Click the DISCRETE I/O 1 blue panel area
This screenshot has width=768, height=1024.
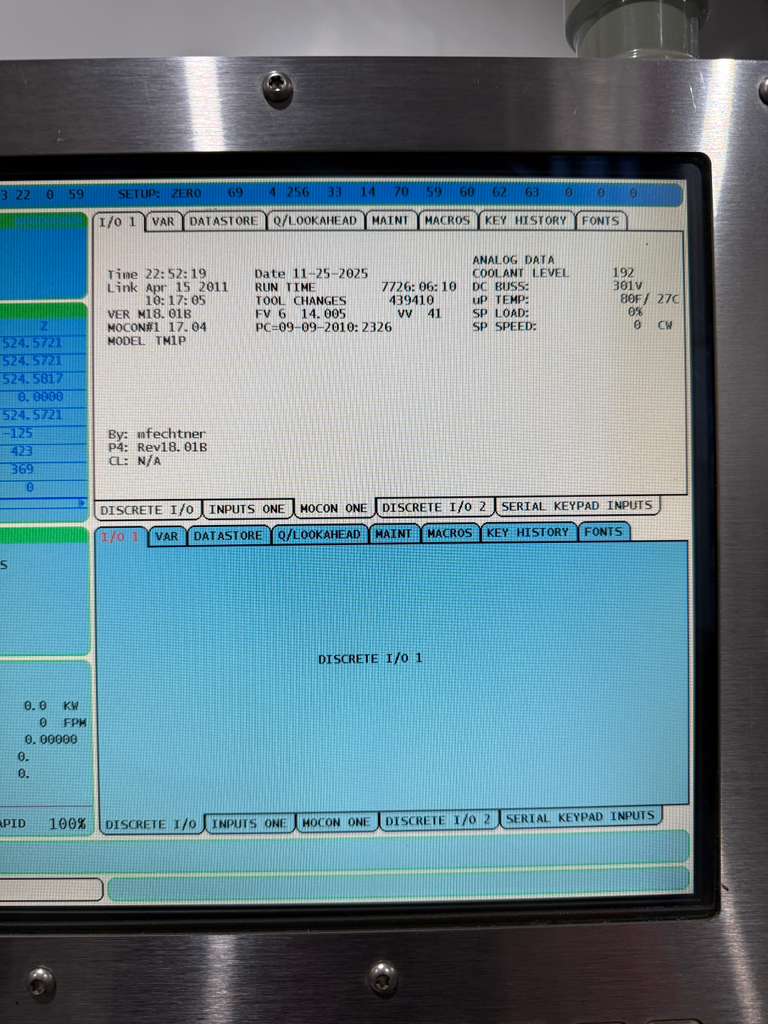click(392, 670)
